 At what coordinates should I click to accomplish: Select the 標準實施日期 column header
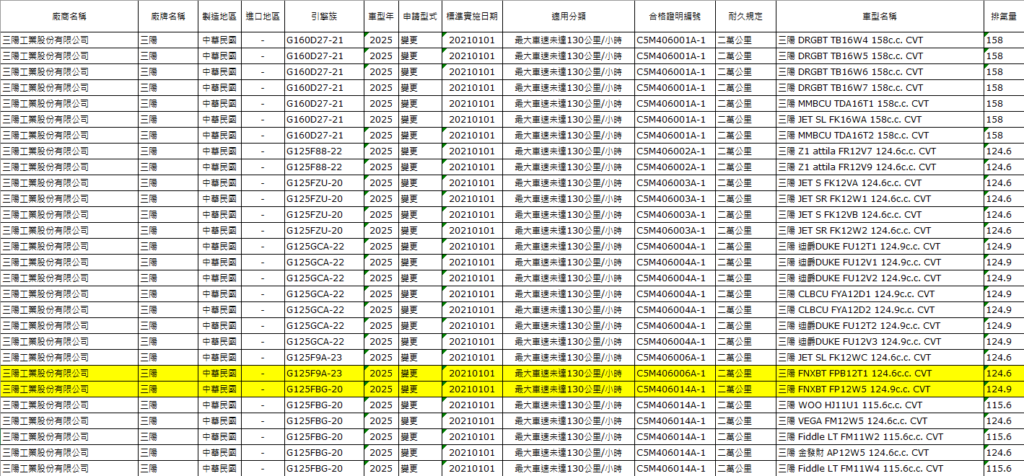472,16
